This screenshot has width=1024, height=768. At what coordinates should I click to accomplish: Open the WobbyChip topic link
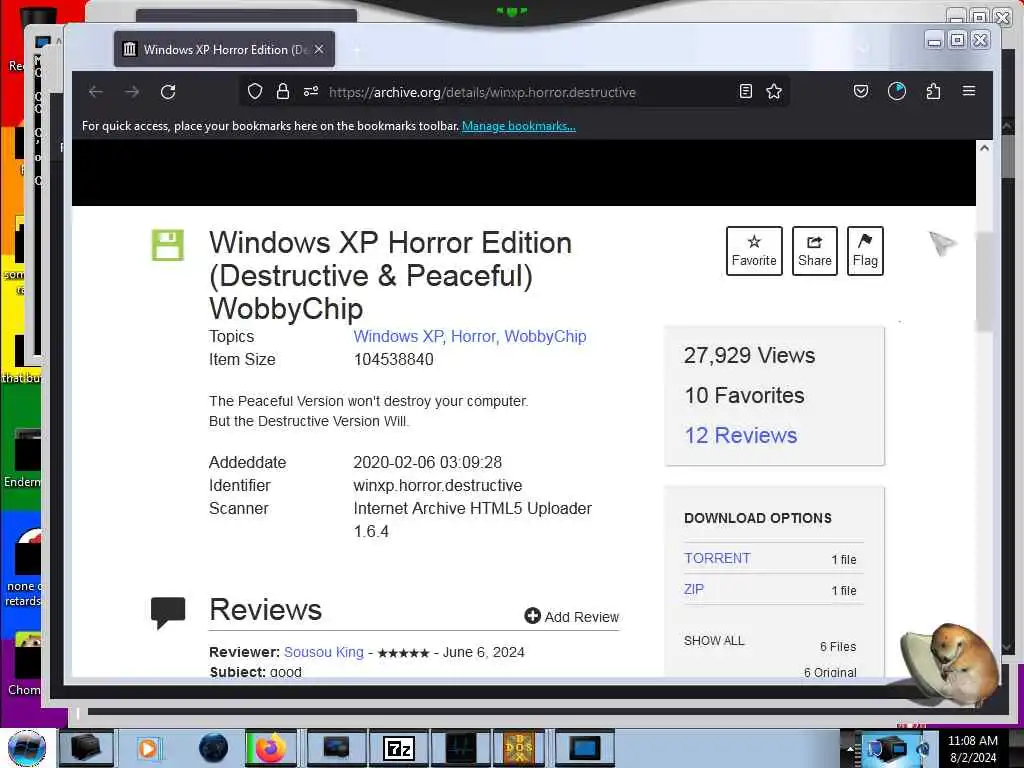click(x=545, y=336)
